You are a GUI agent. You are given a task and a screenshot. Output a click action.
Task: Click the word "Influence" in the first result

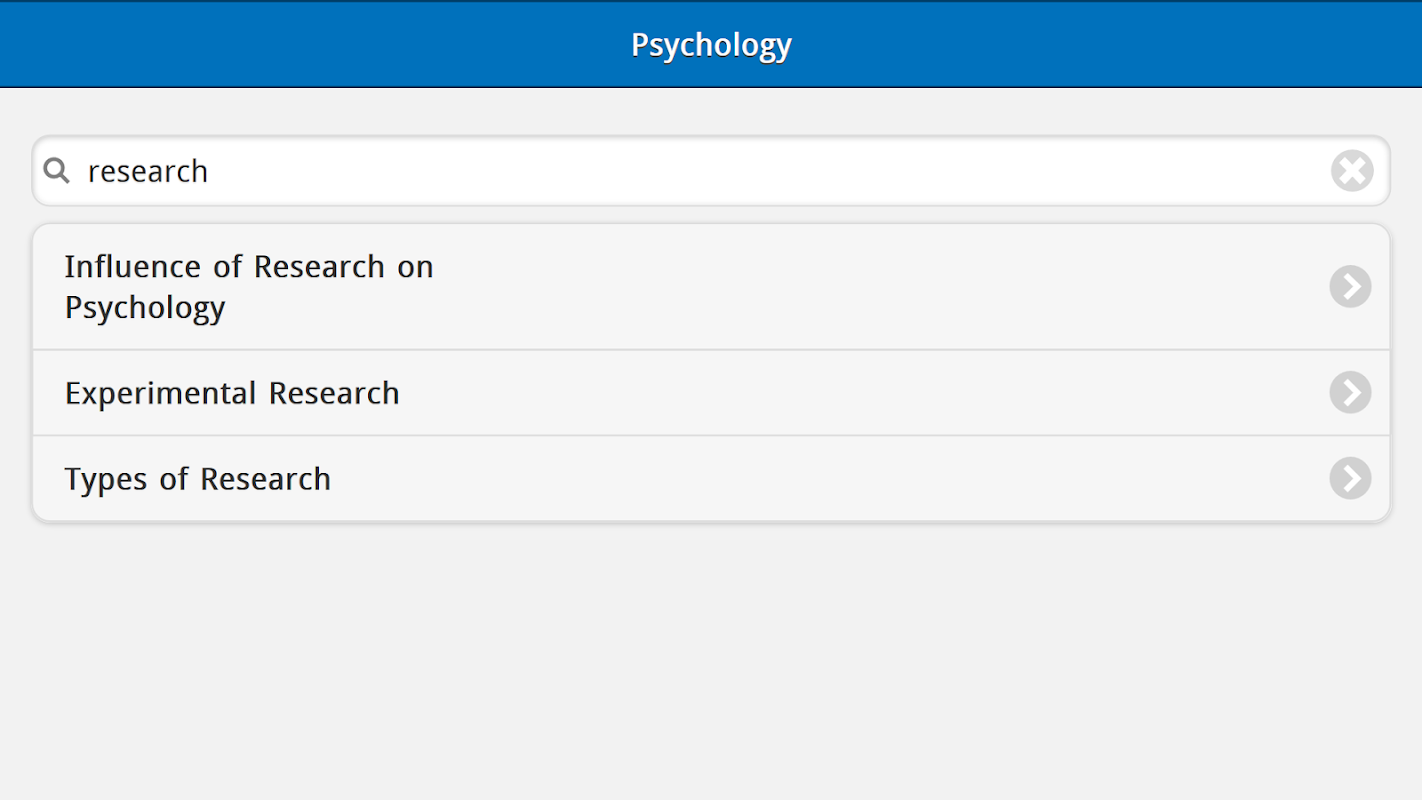133,267
